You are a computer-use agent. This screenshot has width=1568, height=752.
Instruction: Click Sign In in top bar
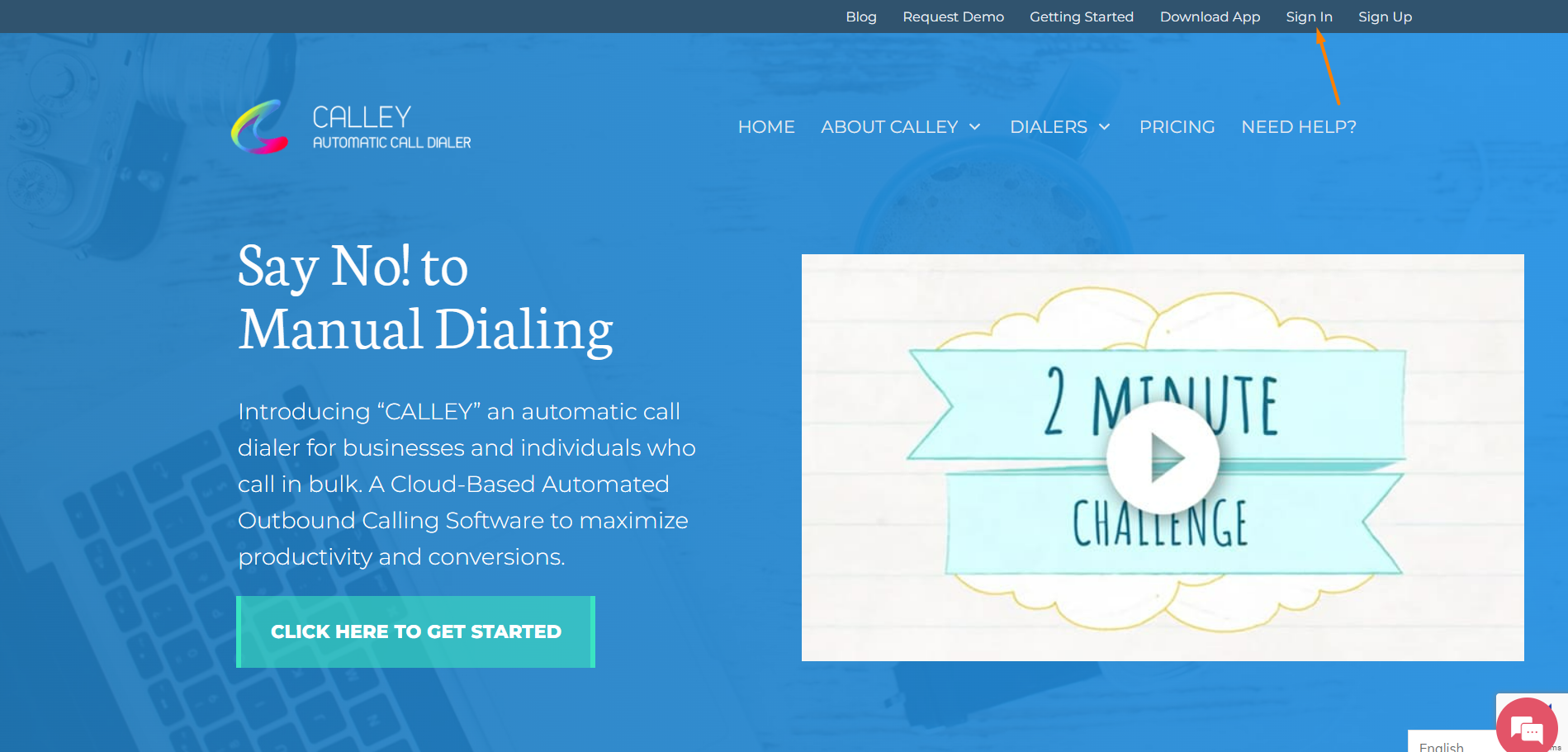[1309, 17]
